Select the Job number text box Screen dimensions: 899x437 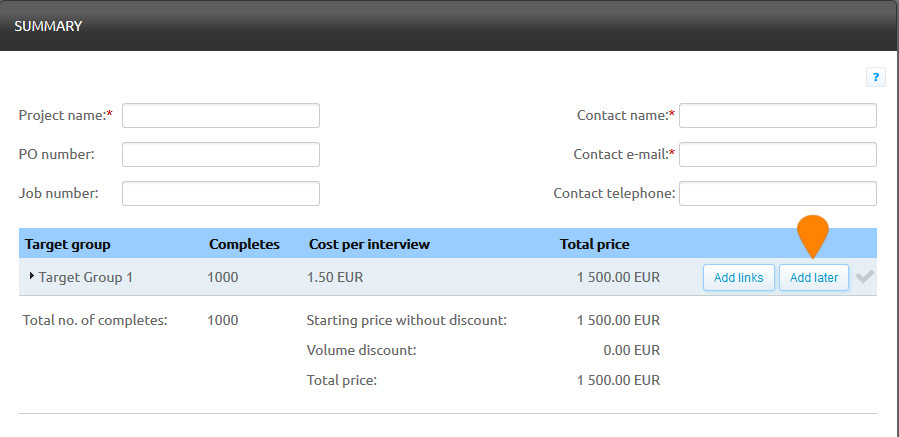pos(221,194)
